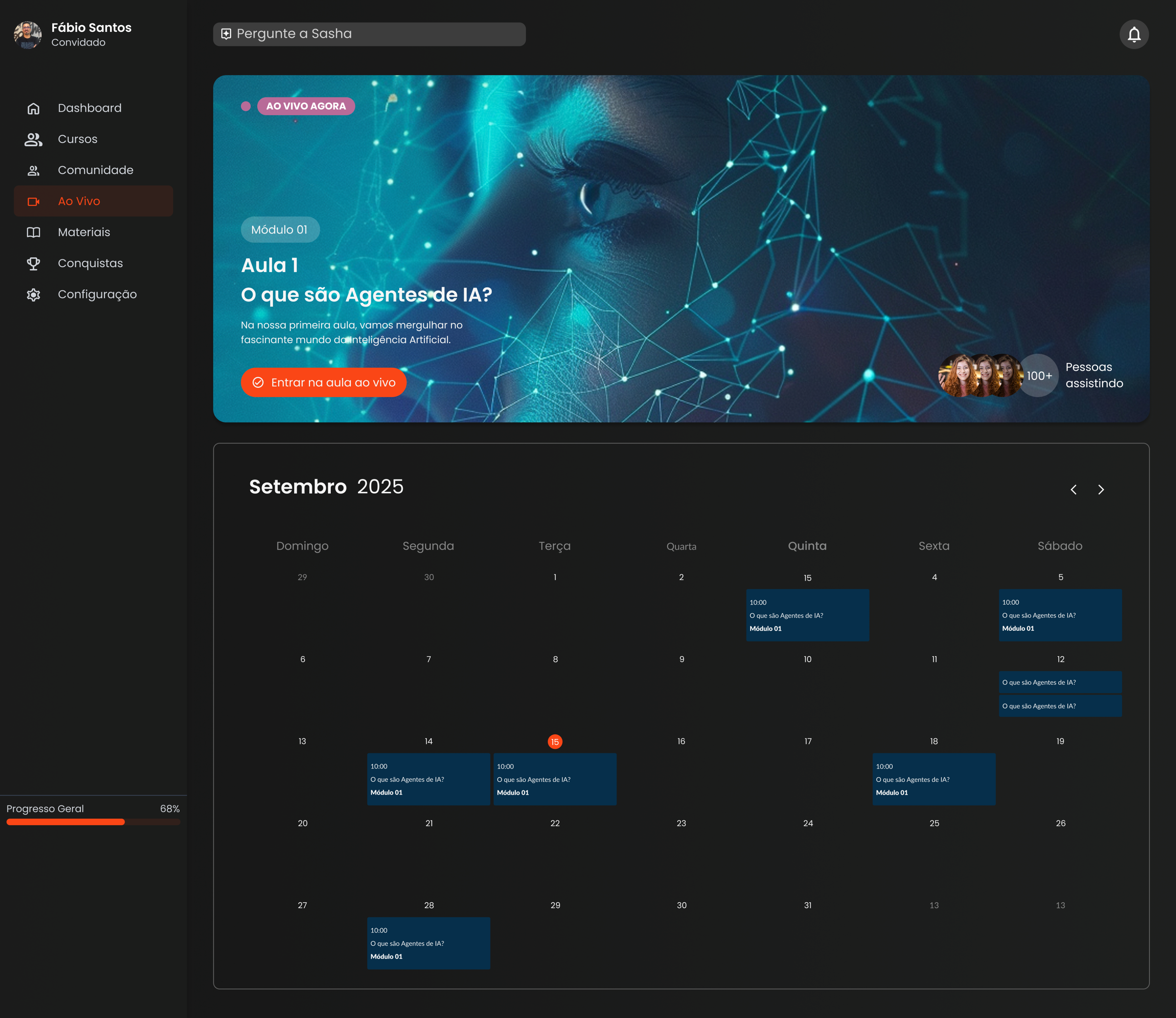
Task: Click the Ao Vivo camera icon
Action: (34, 201)
